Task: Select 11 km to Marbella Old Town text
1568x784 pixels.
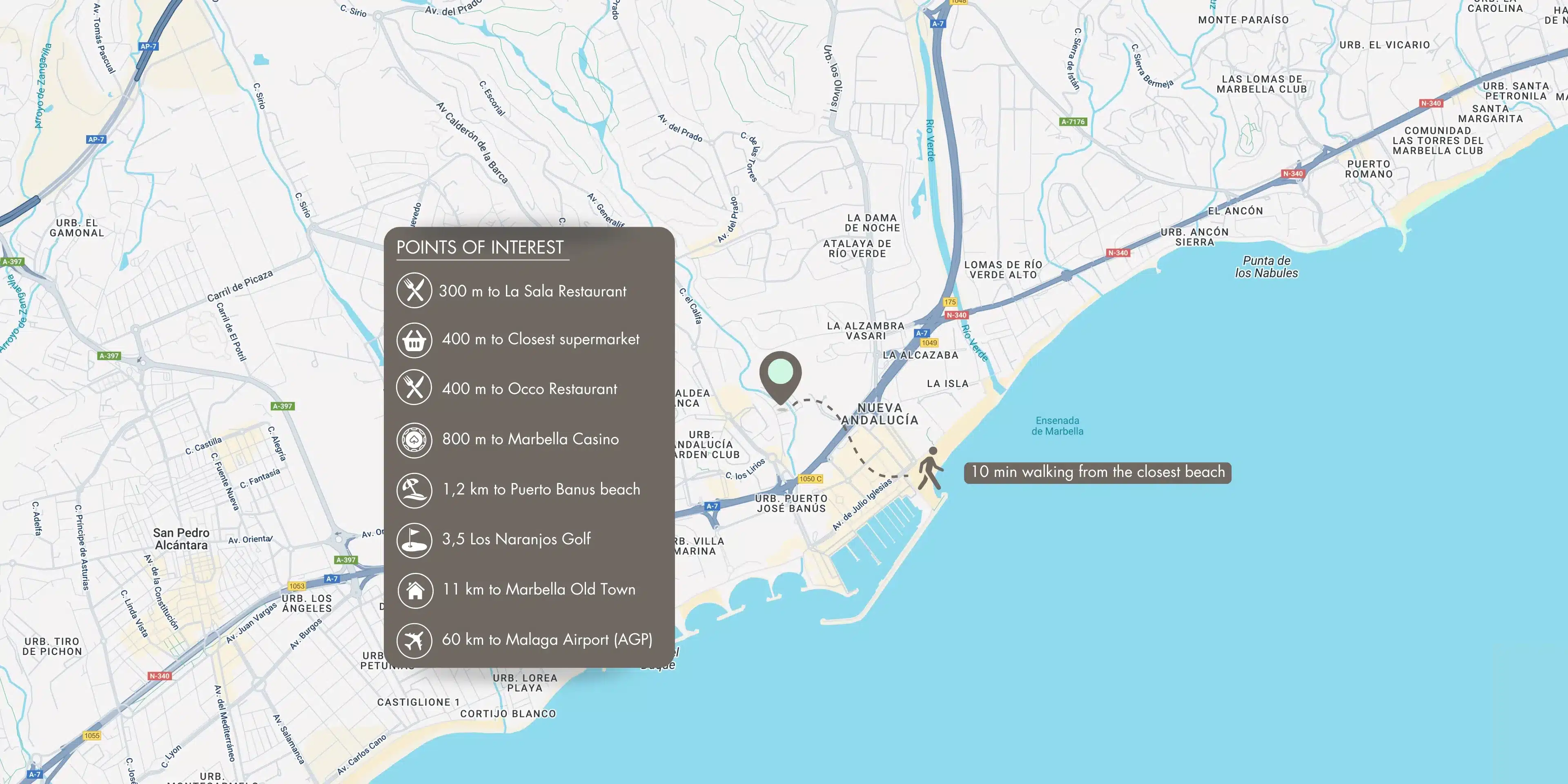Action: click(539, 589)
